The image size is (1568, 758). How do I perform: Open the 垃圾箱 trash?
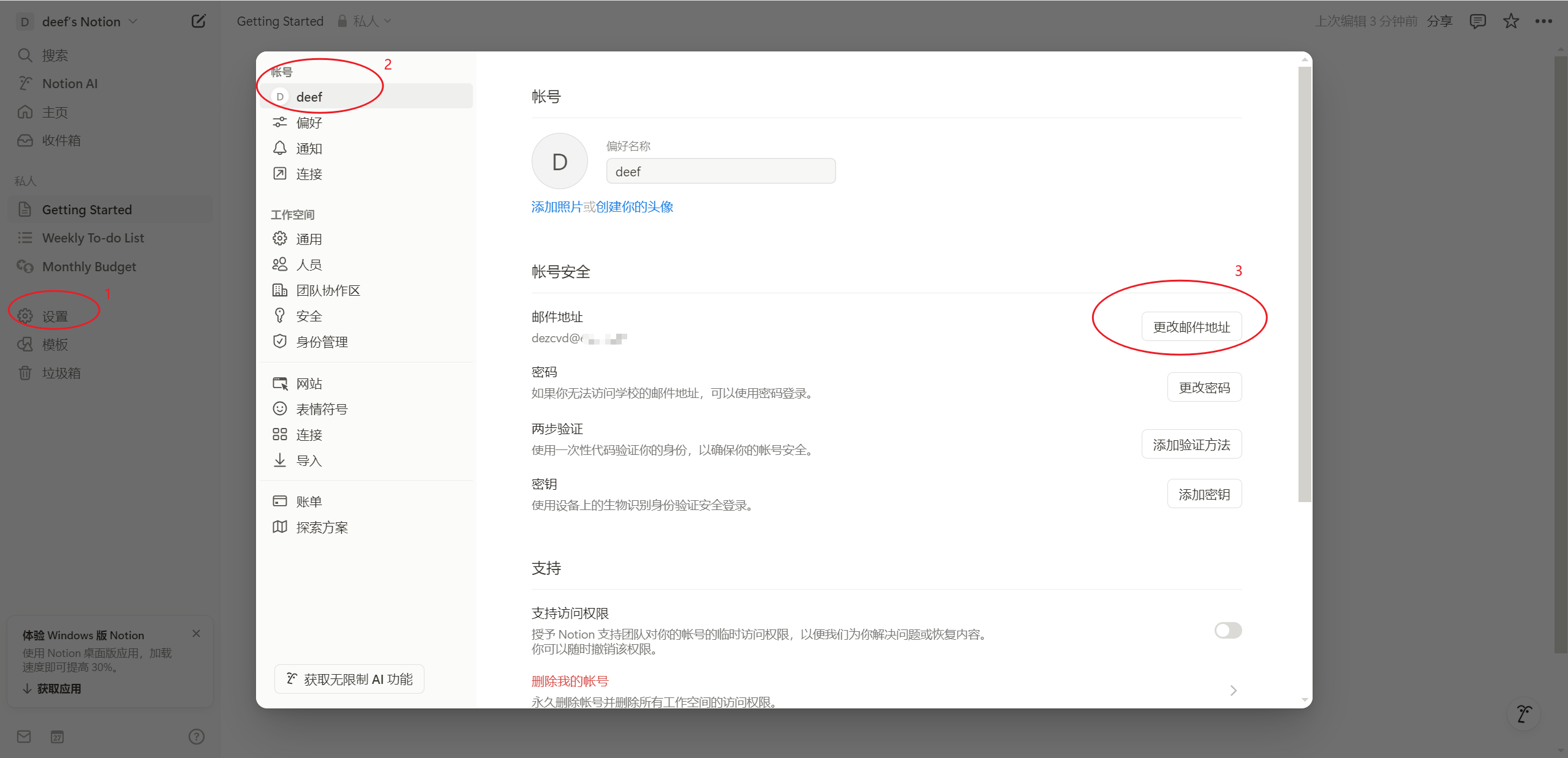point(110,373)
